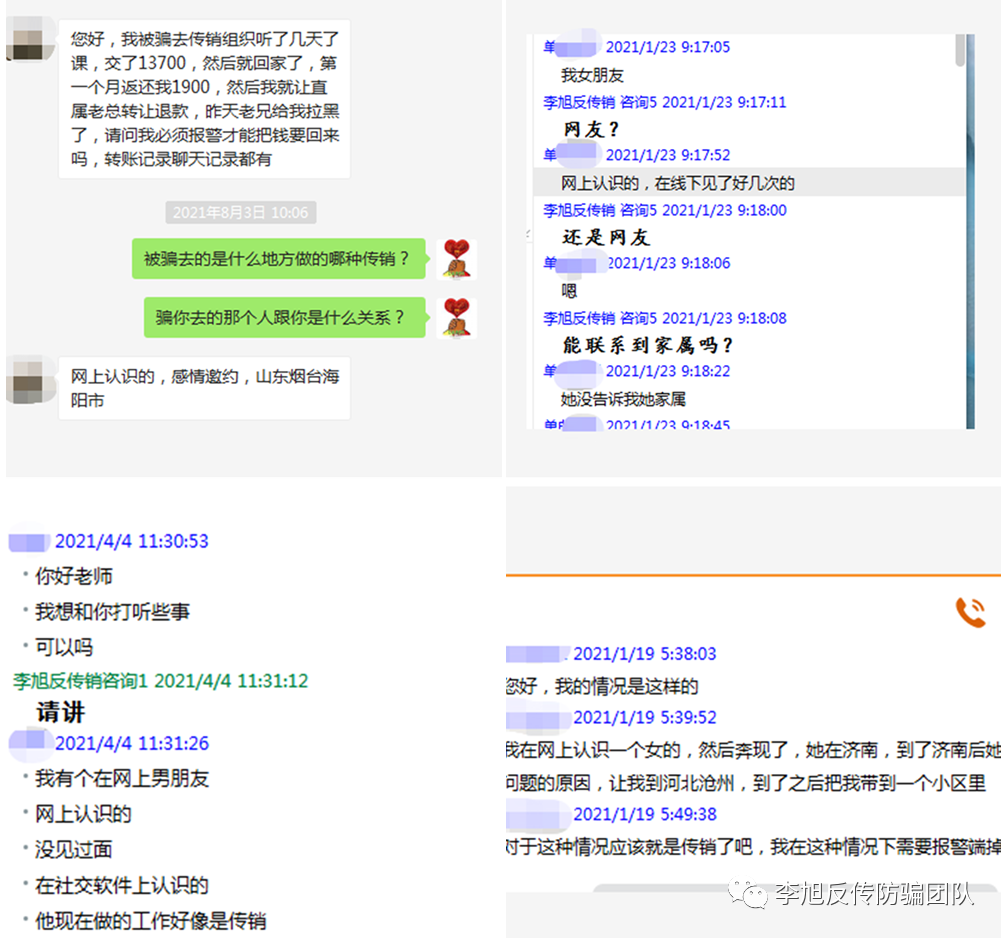Click blurred avatar beside 山东烟台海阳市 message
1007x938 pixels.
click(31, 379)
